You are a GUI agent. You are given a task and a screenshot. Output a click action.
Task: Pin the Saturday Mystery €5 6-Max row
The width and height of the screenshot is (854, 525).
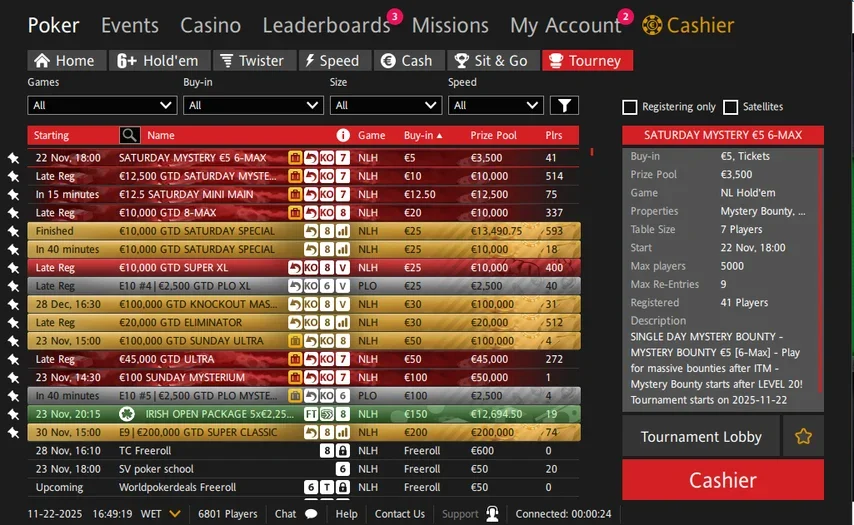tap(13, 158)
